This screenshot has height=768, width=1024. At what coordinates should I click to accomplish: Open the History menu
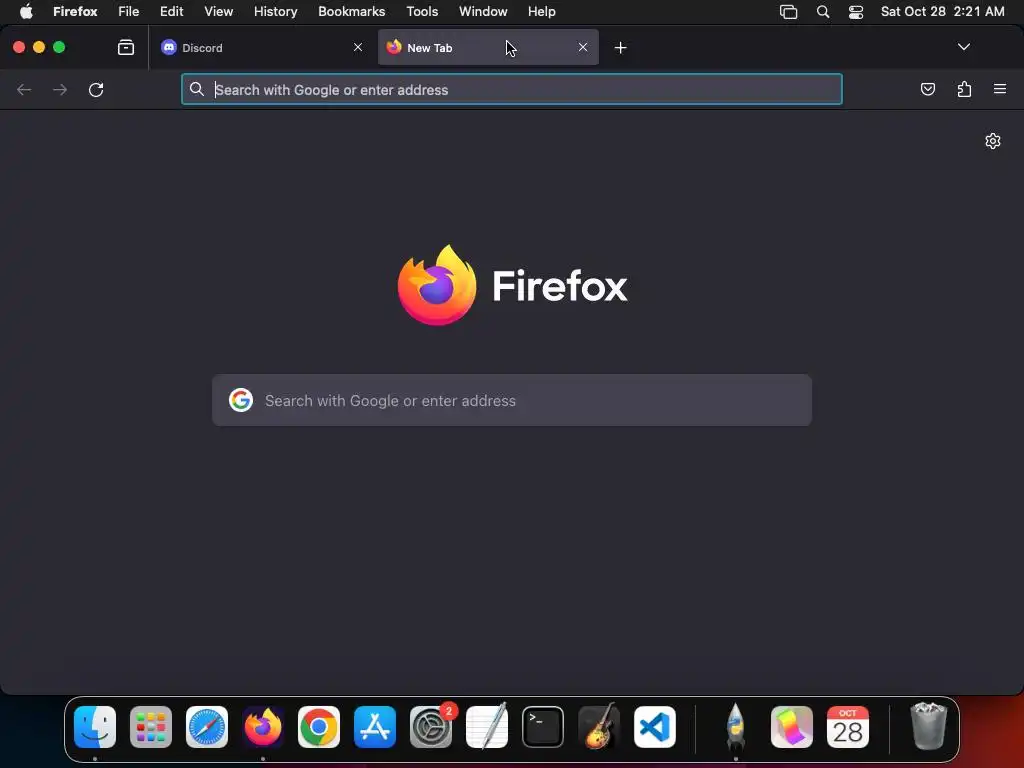click(275, 11)
